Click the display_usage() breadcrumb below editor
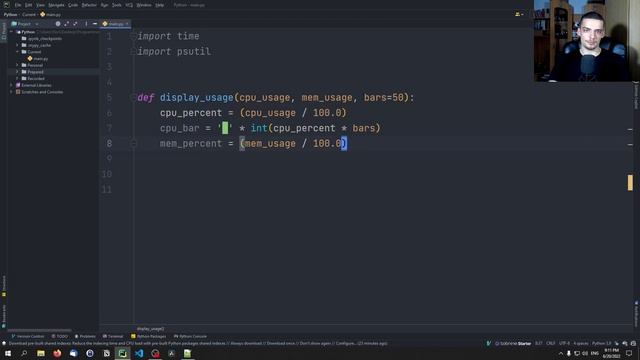The width and height of the screenshot is (640, 360). click(x=151, y=329)
